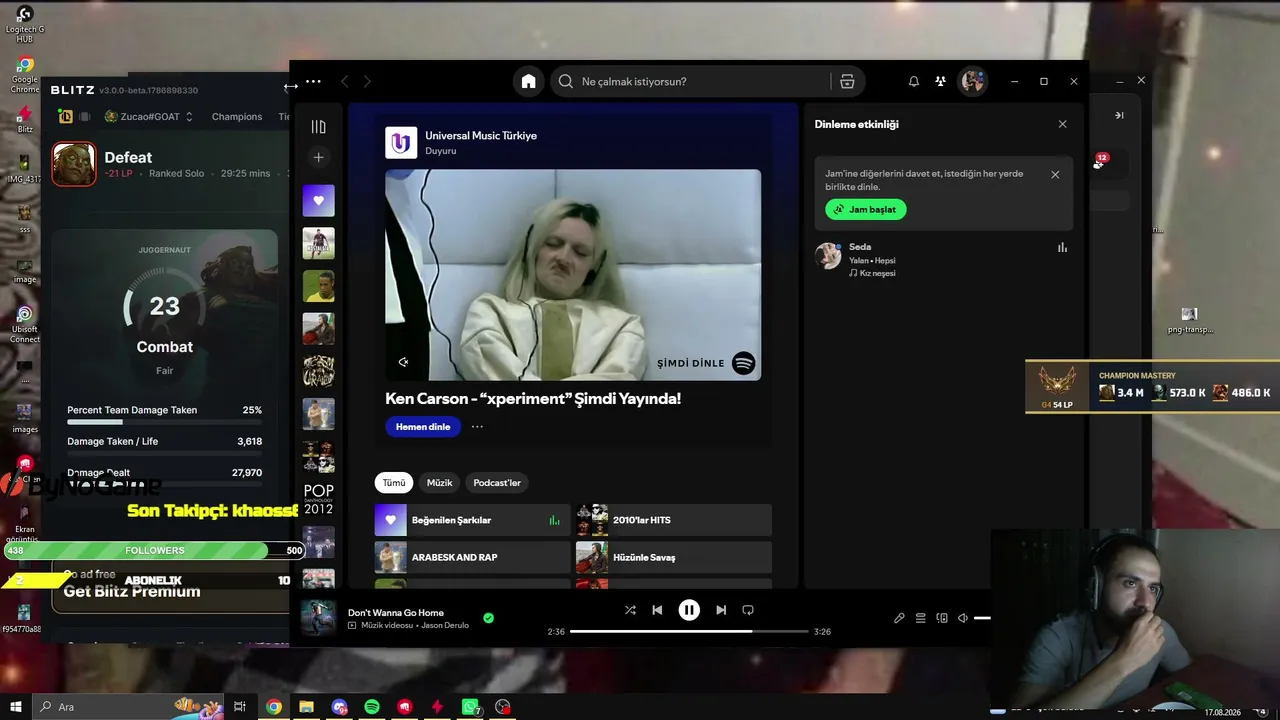Click the Hemen dinle button
The width and height of the screenshot is (1280, 720).
[422, 427]
